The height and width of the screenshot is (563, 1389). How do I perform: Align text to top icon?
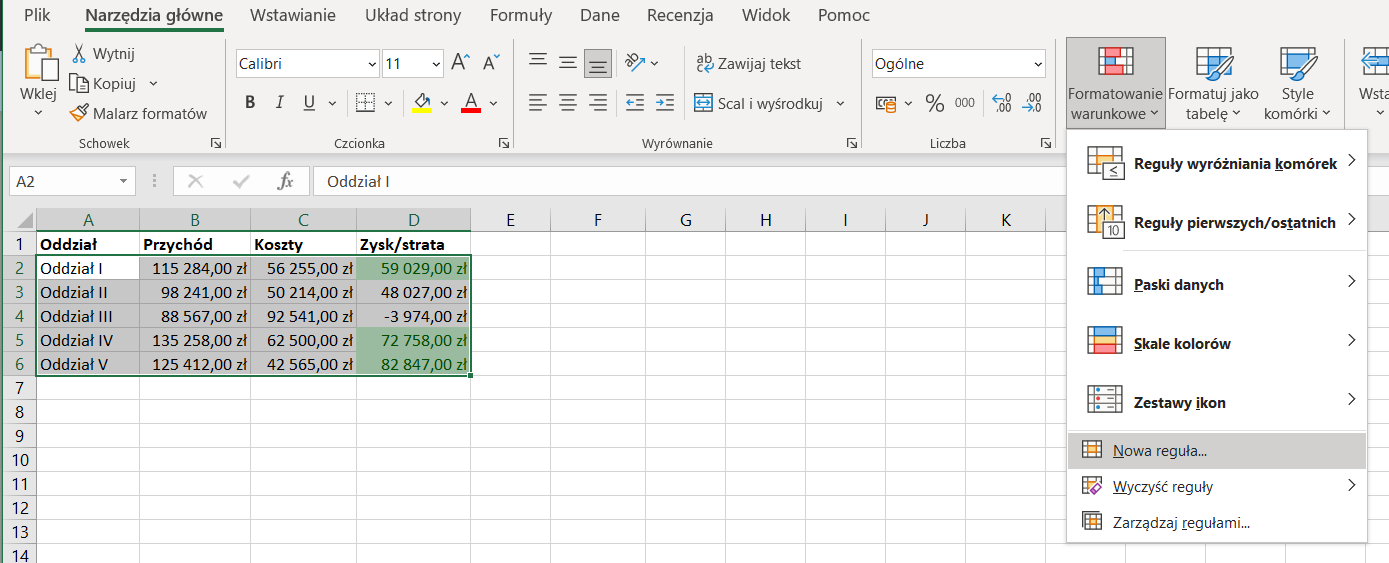[x=538, y=63]
